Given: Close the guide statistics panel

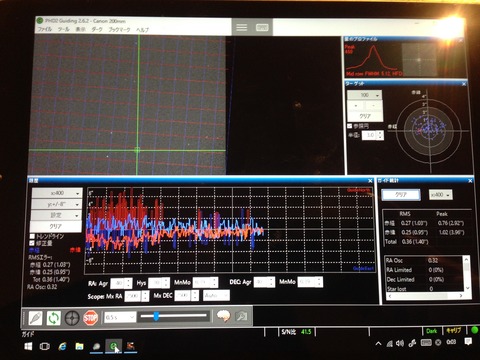Looking at the screenshot, I should (470, 181).
